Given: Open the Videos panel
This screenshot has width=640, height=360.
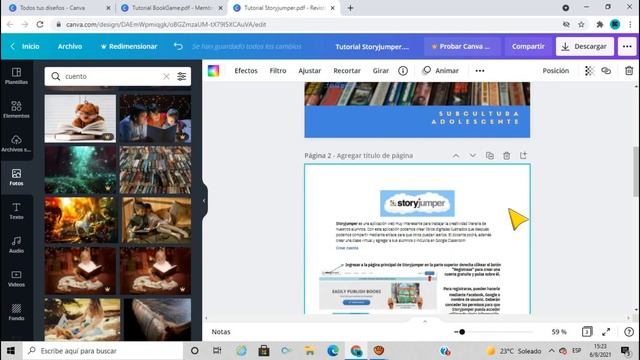Looking at the screenshot, I should coord(16,278).
